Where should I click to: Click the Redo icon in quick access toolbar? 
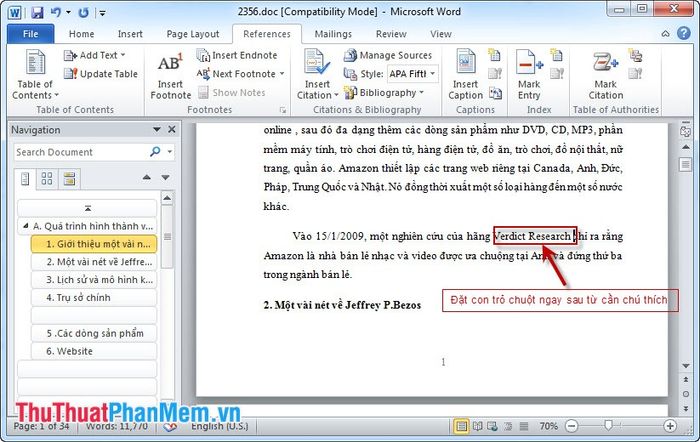[83, 12]
